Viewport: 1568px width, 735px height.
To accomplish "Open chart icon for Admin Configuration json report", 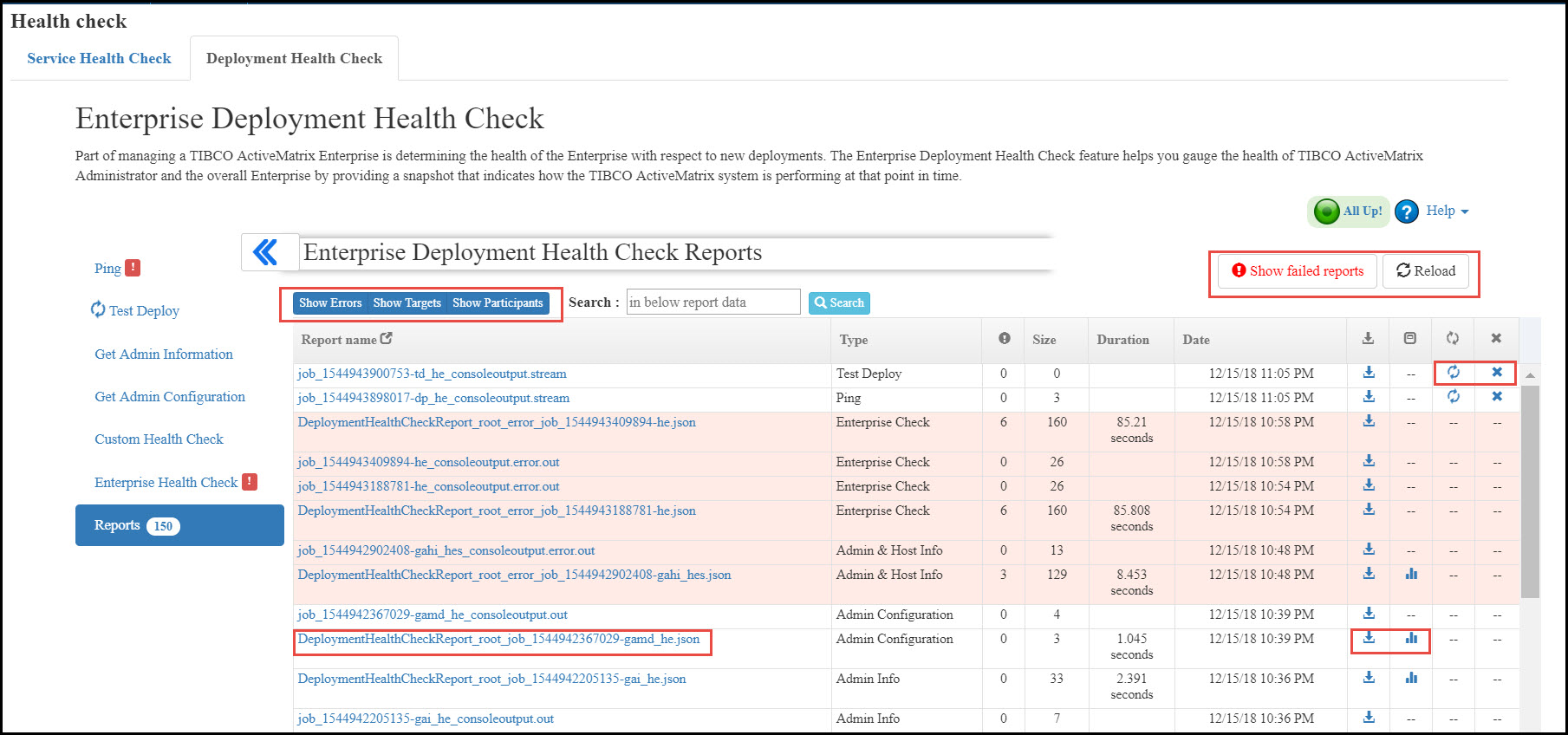I will 1411,639.
